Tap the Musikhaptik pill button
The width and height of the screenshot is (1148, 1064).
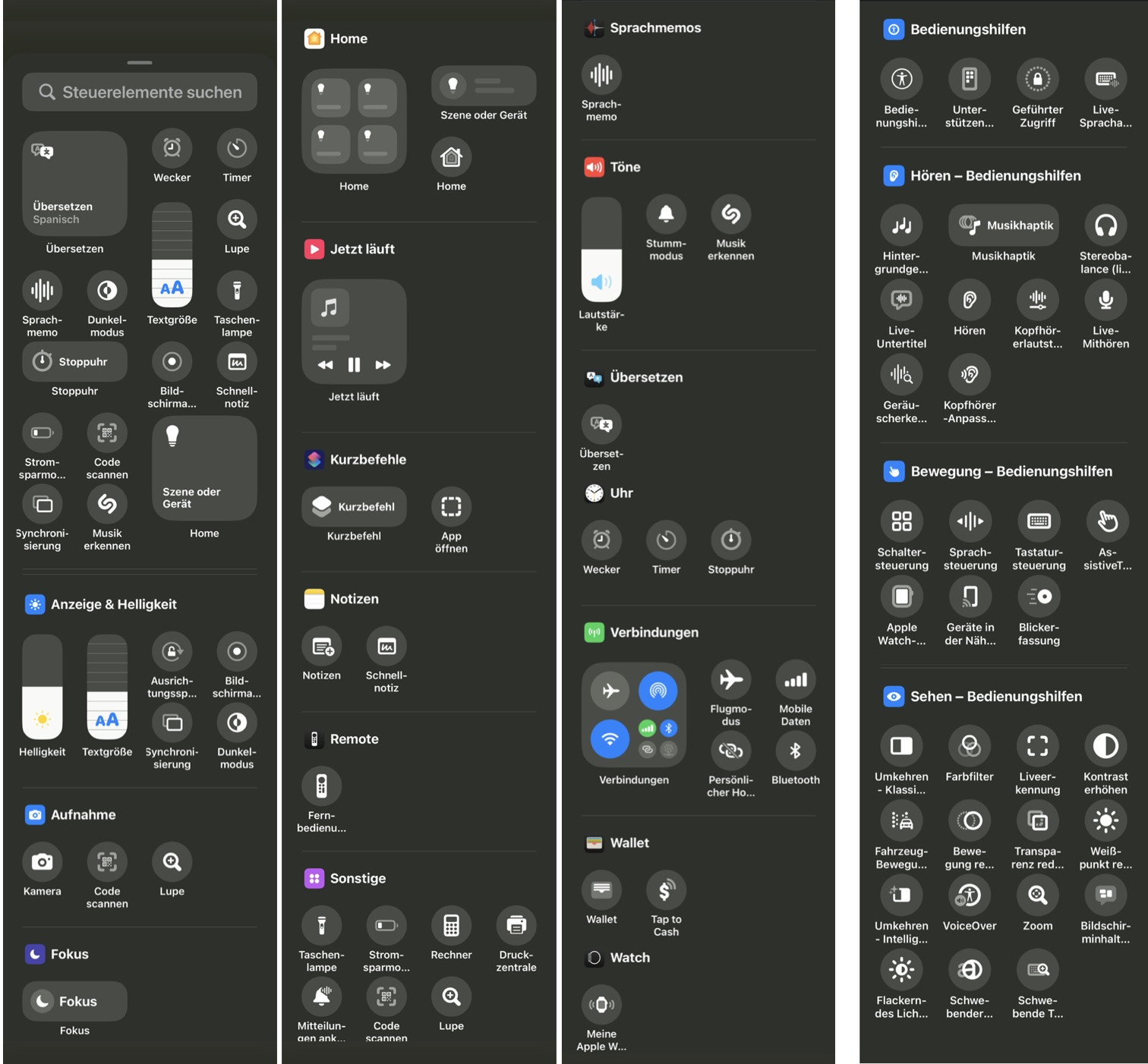(1004, 225)
